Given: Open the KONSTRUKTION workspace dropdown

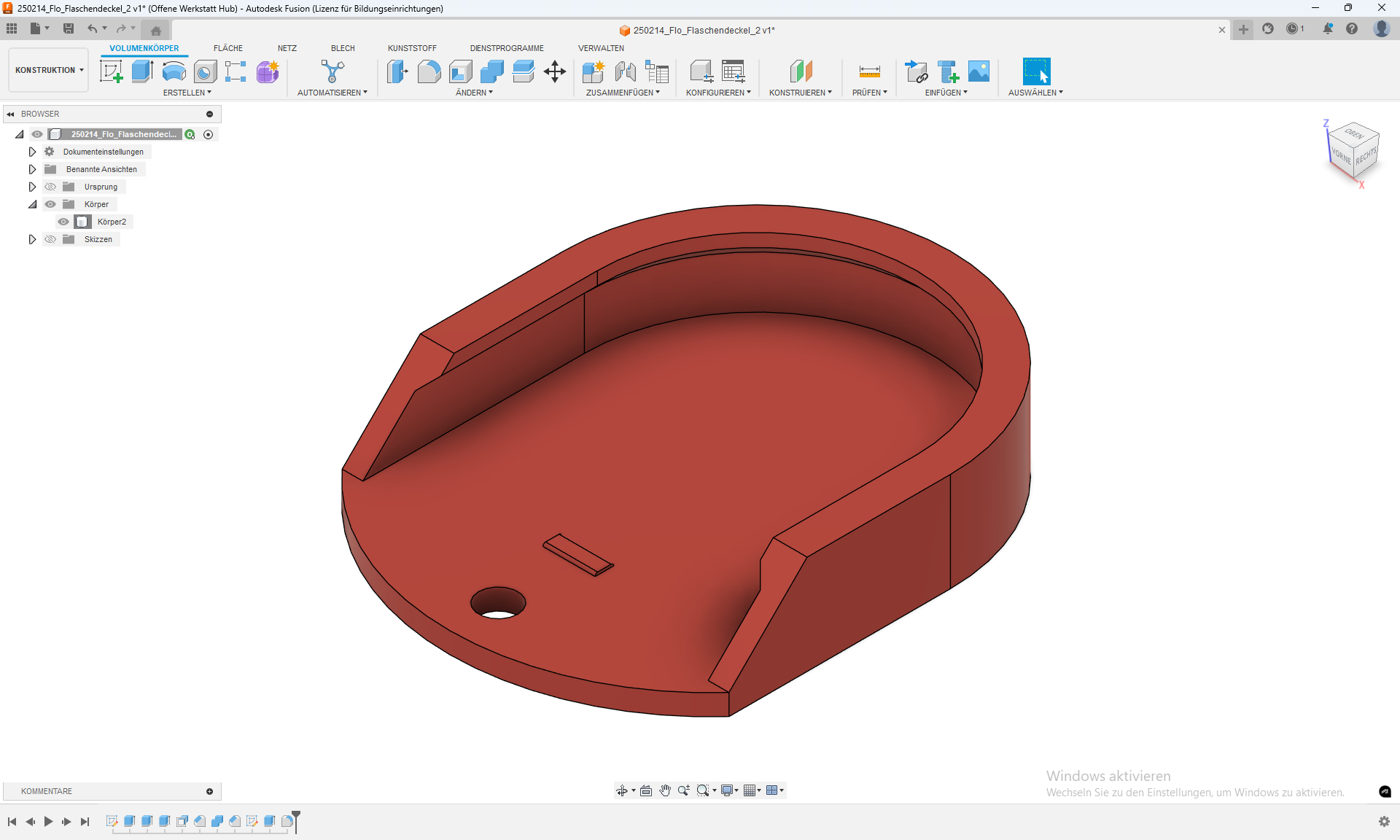Looking at the screenshot, I should (x=49, y=70).
